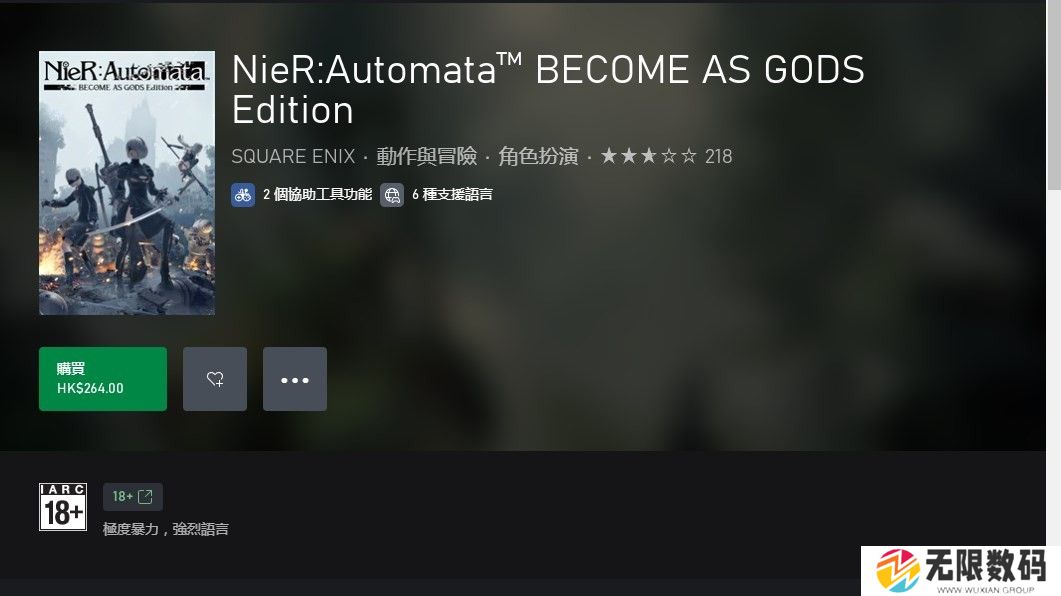1061x596 pixels.
Task: Click the supported languages globe icon
Action: pyautogui.click(x=392, y=196)
